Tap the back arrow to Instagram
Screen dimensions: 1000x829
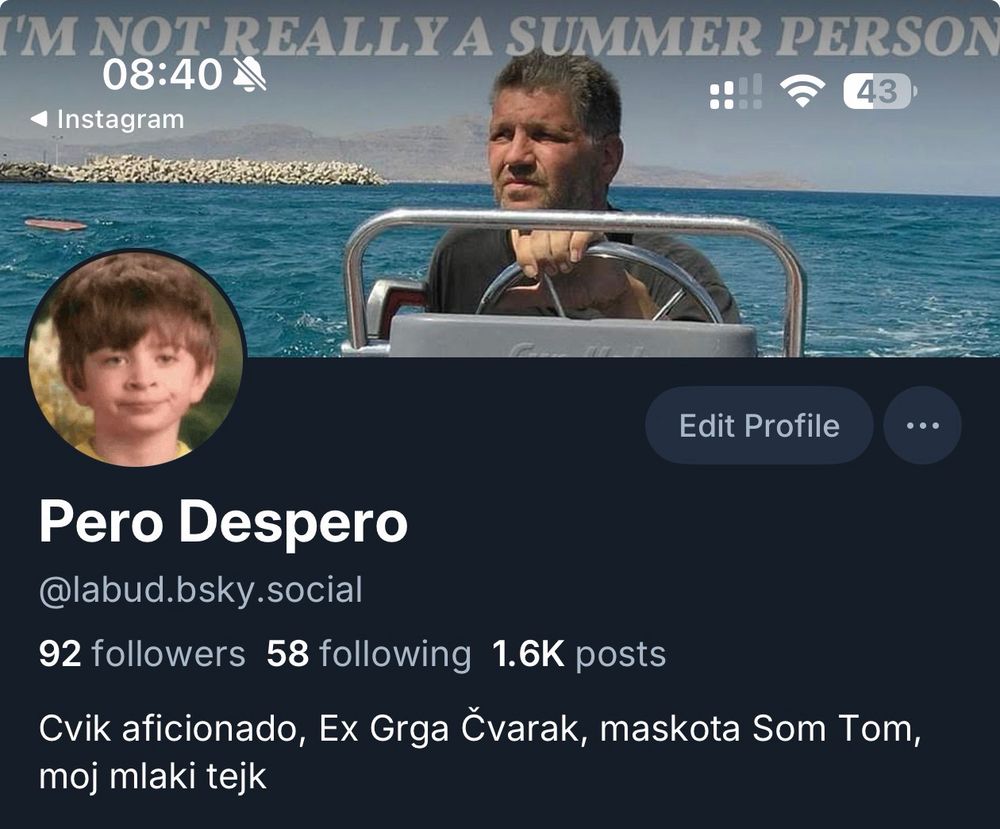(39, 119)
